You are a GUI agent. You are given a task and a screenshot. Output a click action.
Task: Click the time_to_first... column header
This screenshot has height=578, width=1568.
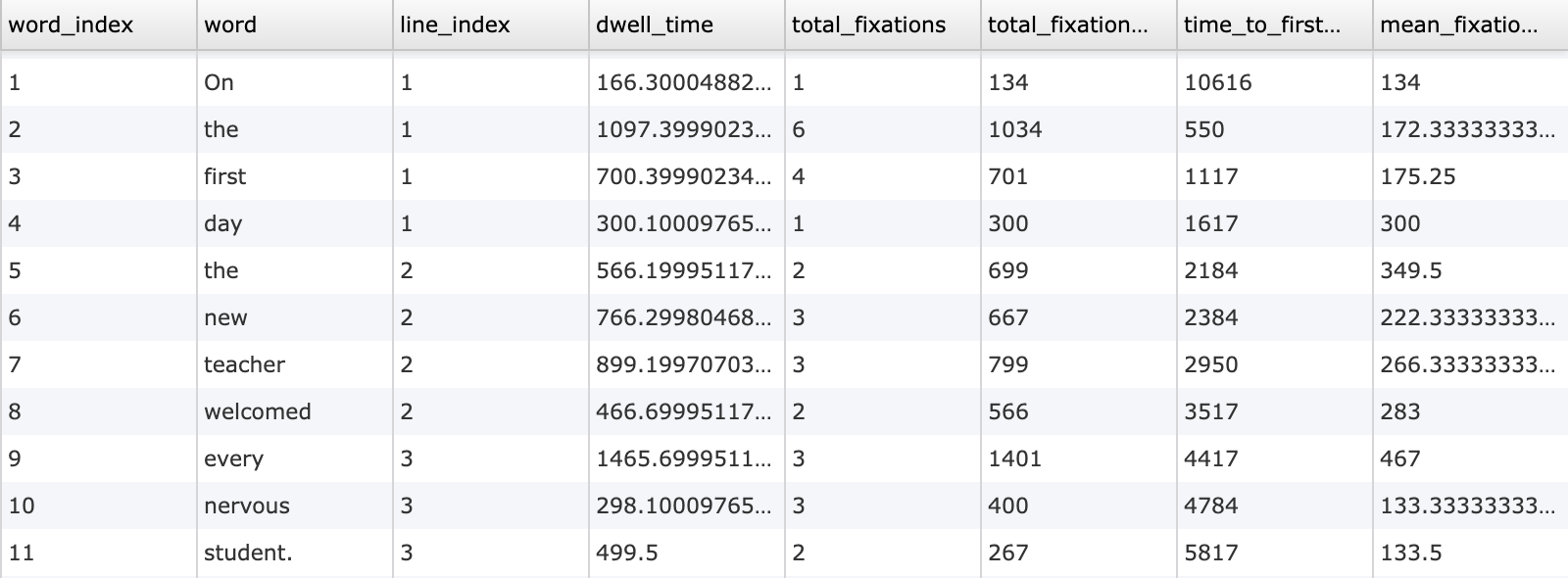(1274, 24)
